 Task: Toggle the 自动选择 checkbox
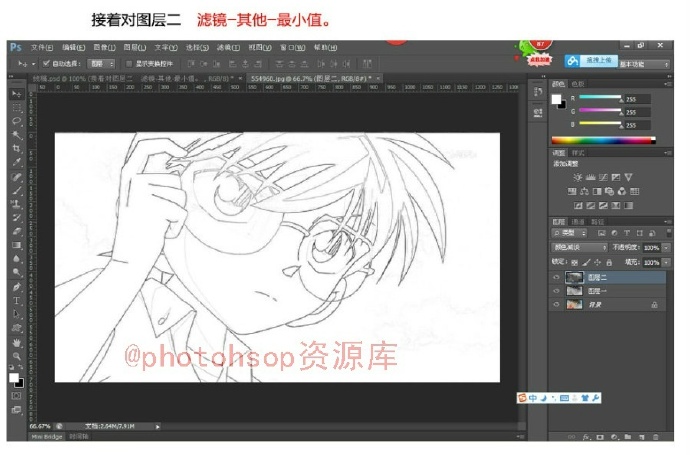(46, 64)
